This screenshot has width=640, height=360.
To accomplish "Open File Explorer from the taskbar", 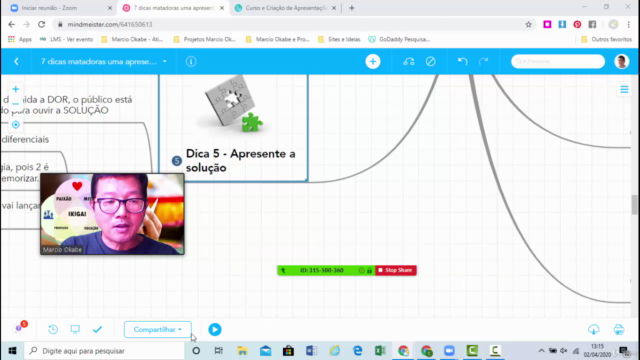I will point(242,351).
